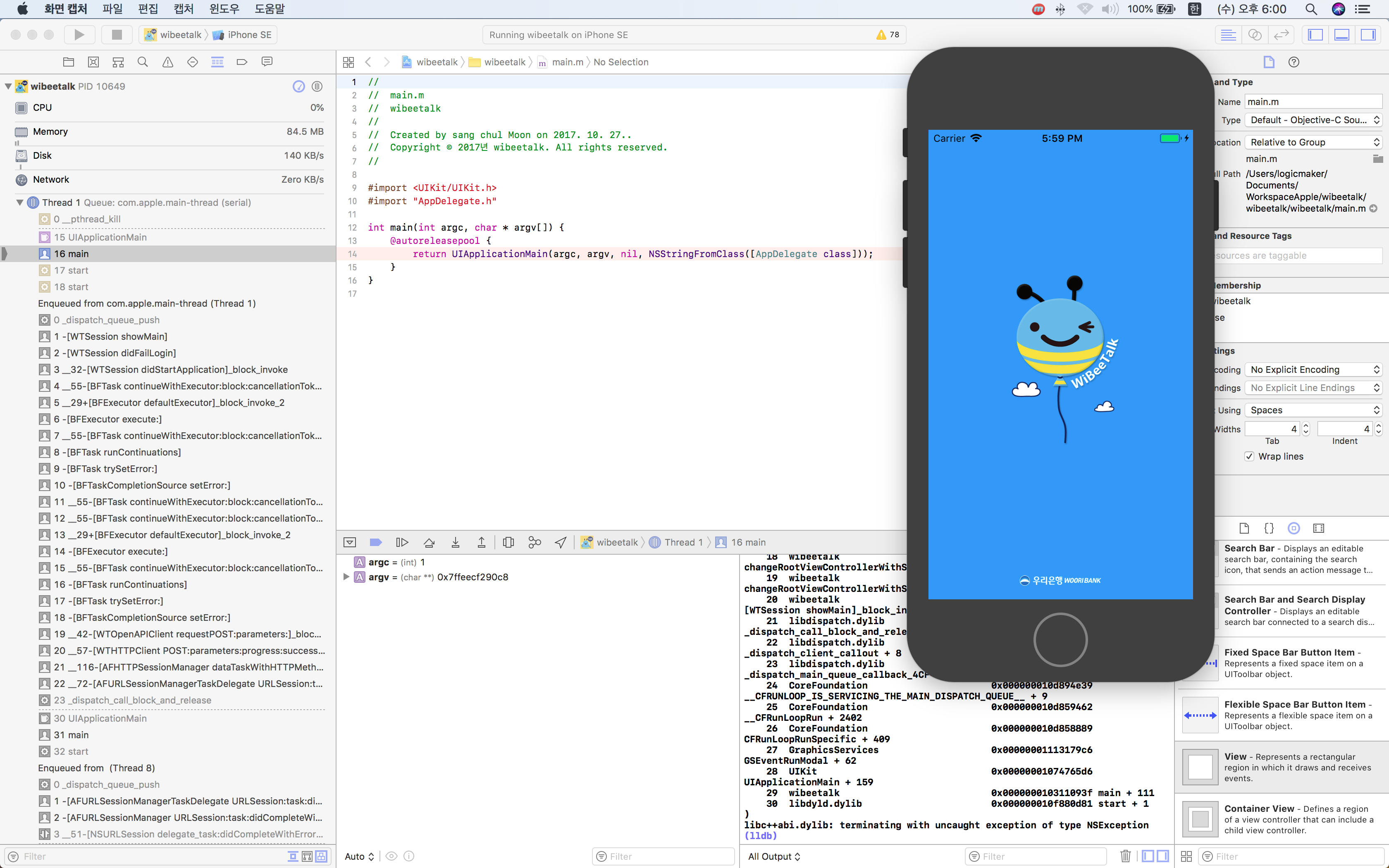
Task: Open the Issue navigator warning icon
Action: point(167,62)
